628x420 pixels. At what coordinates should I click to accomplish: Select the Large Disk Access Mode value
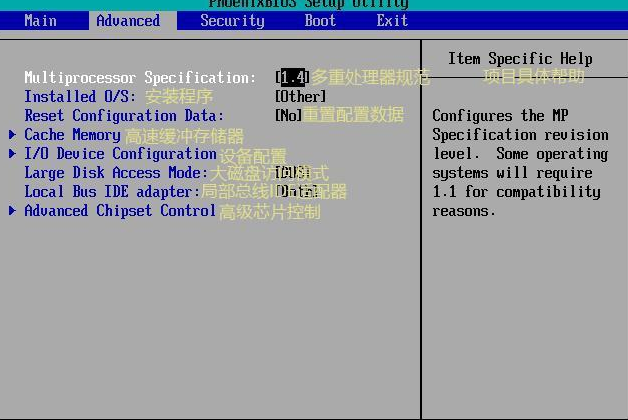(x=290, y=173)
